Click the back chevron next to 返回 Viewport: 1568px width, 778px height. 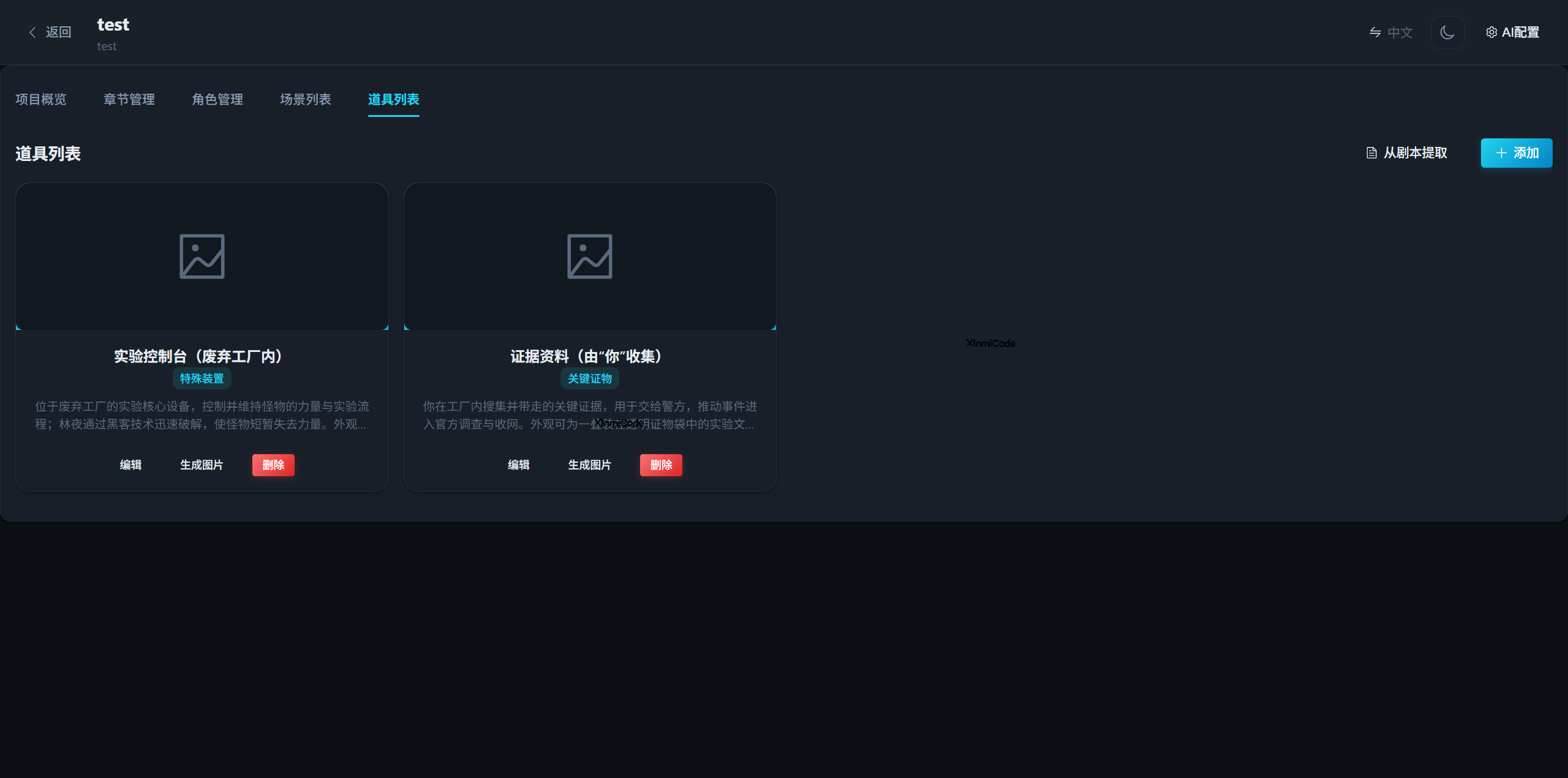pos(32,32)
